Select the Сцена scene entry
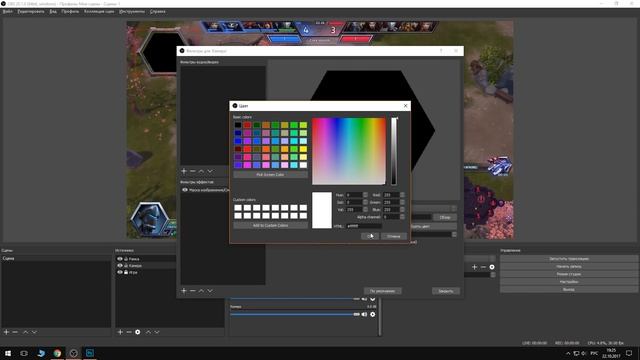Viewport: 640px width, 360px height. [56, 258]
